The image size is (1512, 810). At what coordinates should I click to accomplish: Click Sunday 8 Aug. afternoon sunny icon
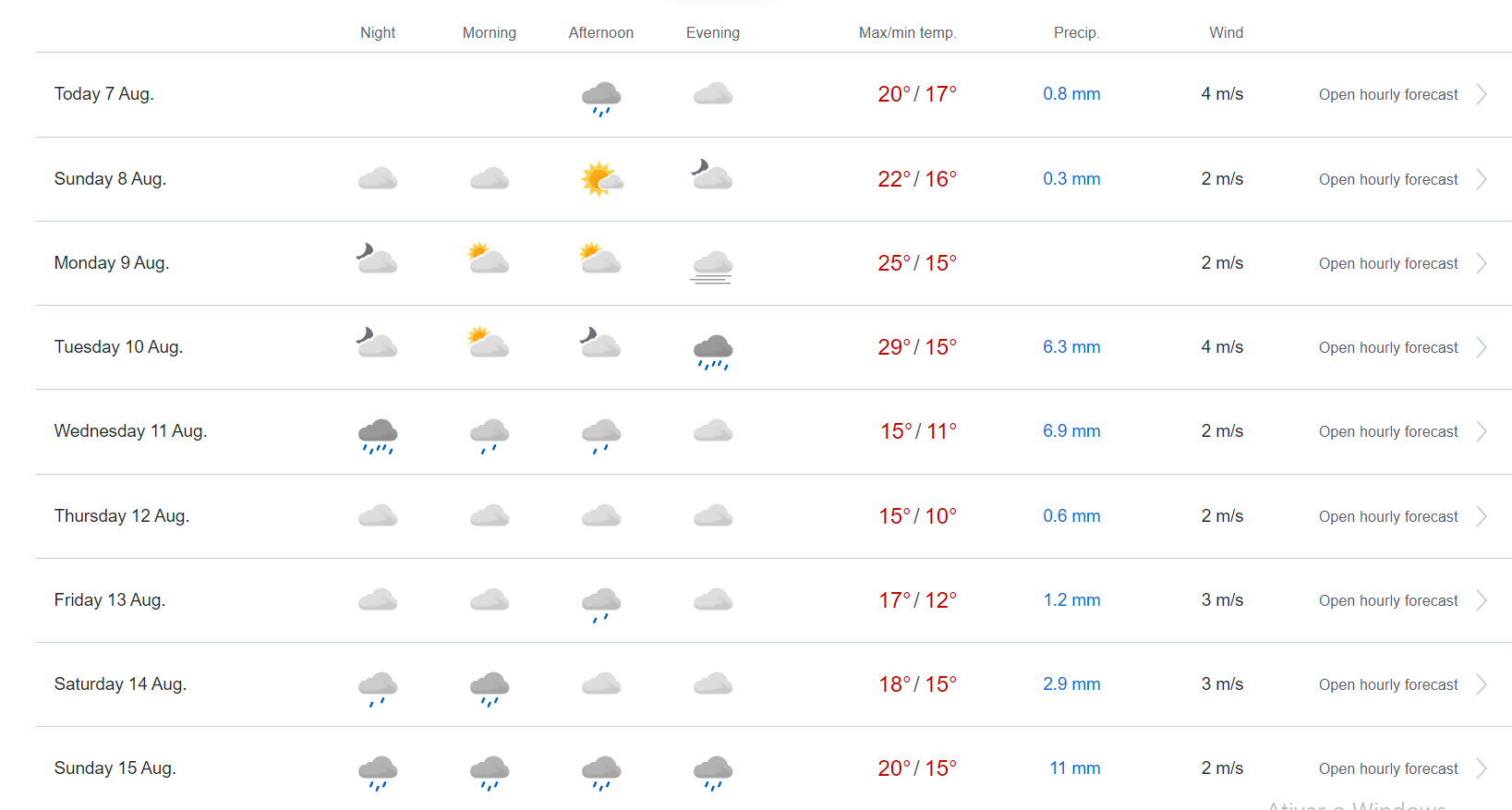tap(601, 179)
